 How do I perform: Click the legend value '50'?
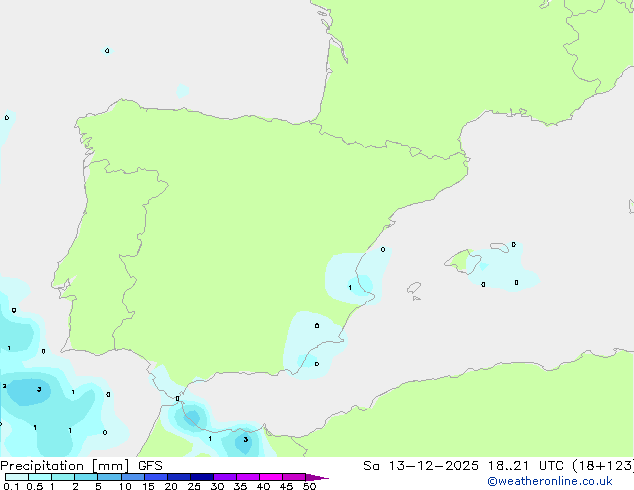(309, 486)
